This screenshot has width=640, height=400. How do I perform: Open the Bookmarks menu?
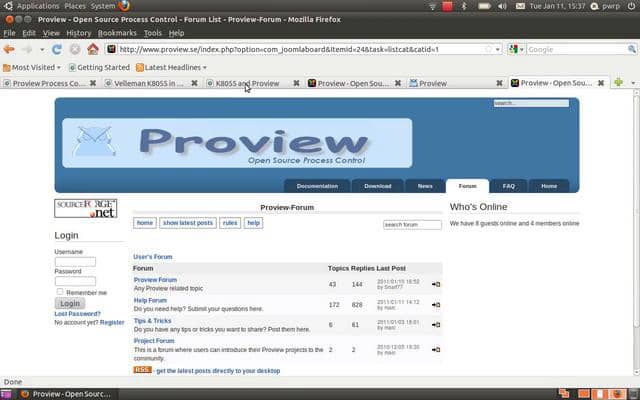[117, 33]
